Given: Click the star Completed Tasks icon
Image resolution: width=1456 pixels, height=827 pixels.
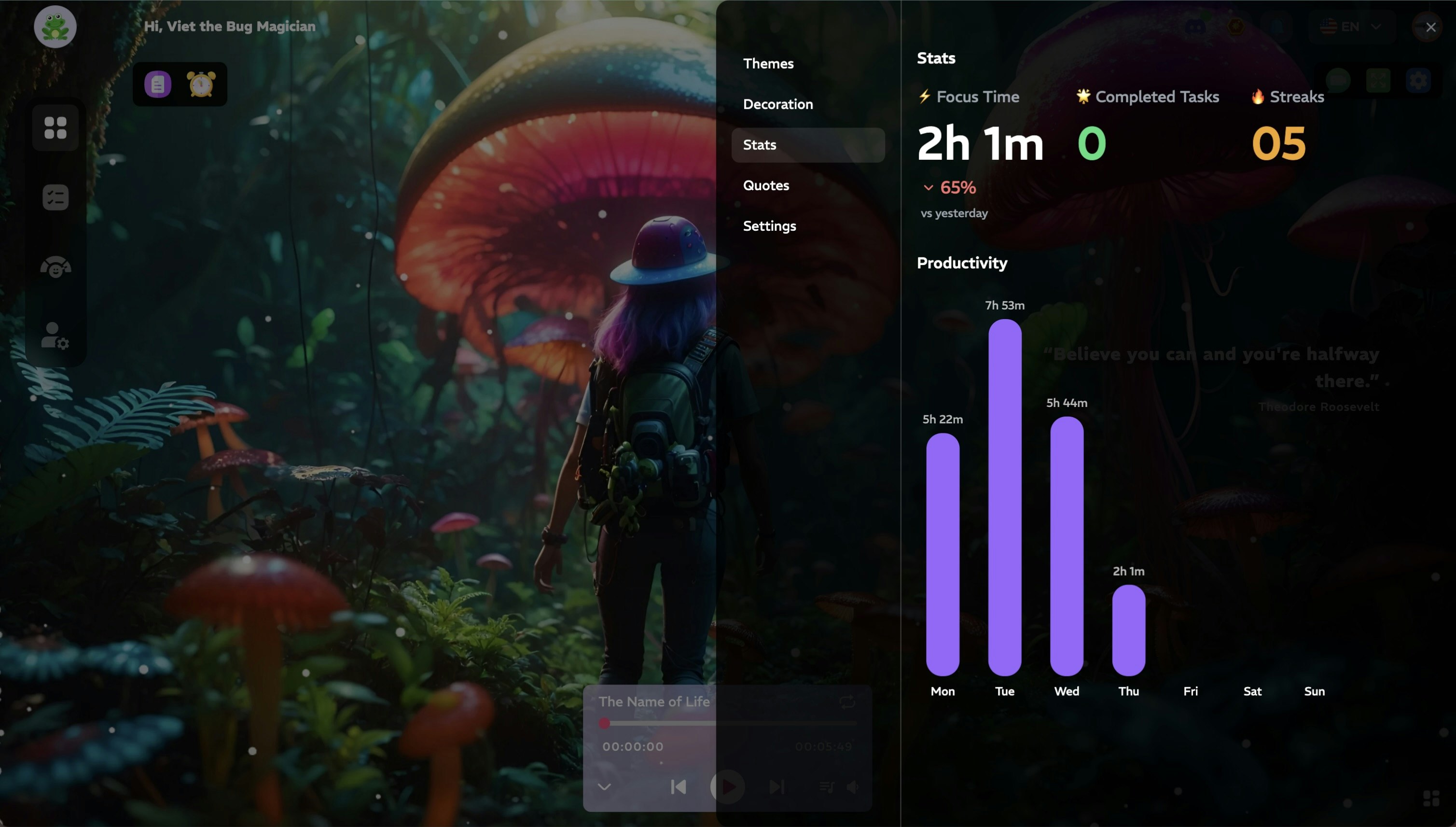Looking at the screenshot, I should [1083, 96].
